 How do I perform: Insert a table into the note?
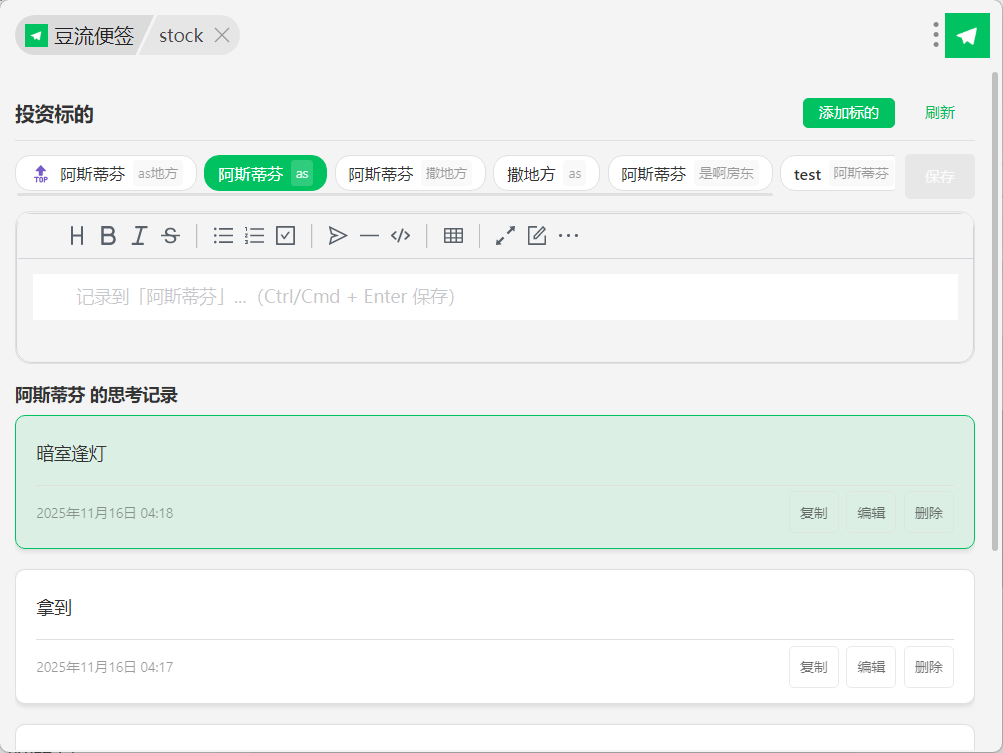click(x=453, y=236)
